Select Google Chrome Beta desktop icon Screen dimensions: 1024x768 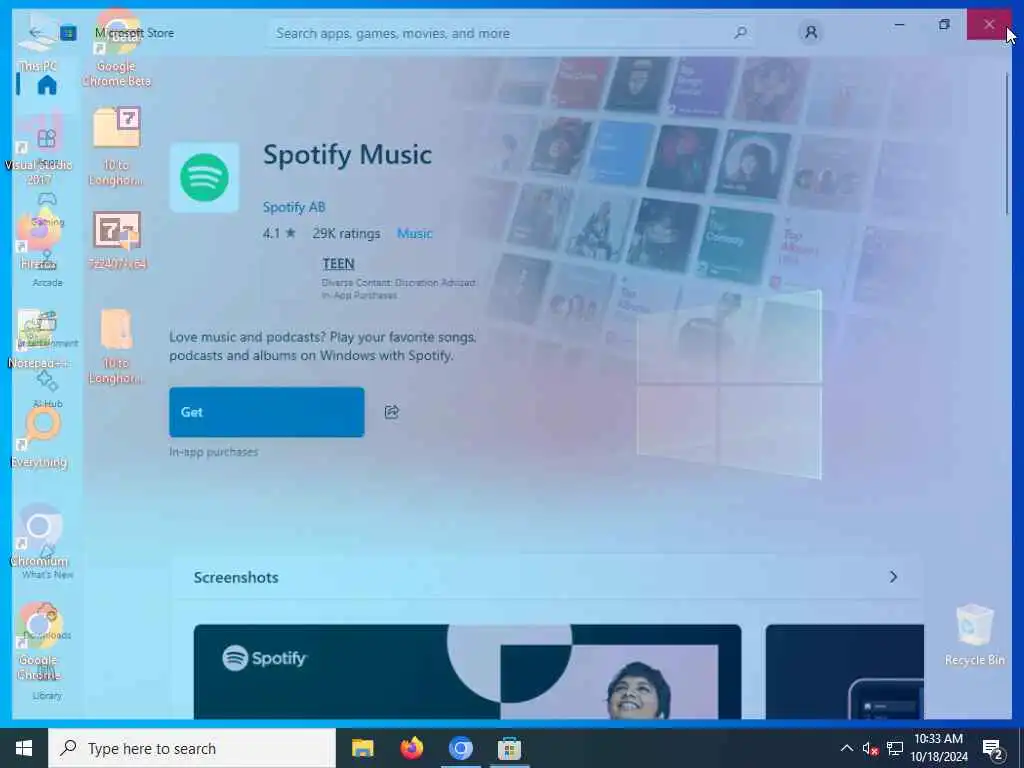tap(116, 49)
